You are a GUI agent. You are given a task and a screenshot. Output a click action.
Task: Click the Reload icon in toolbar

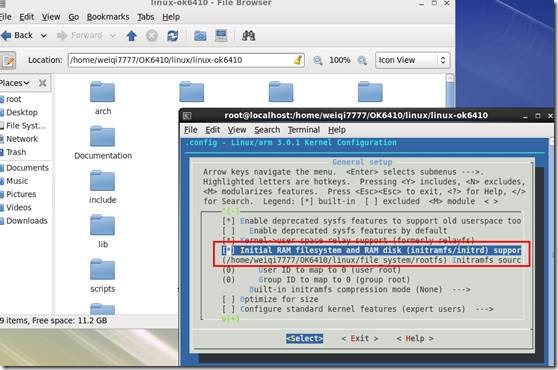click(x=173, y=36)
